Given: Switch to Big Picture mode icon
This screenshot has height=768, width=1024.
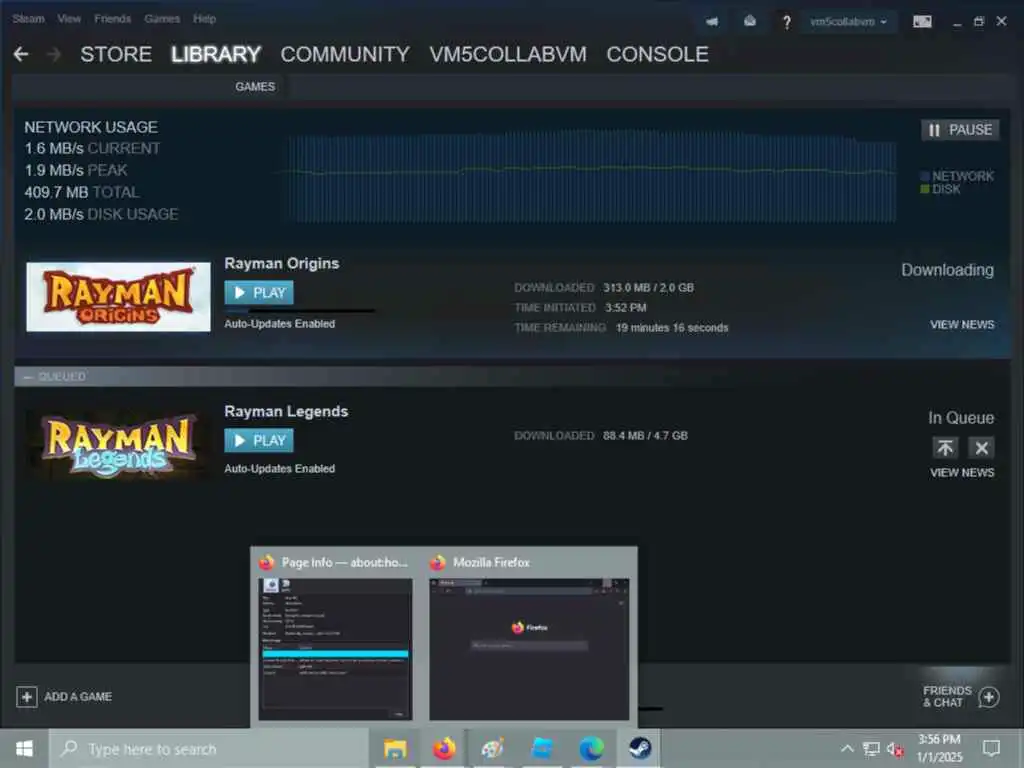Looking at the screenshot, I should pyautogui.click(x=922, y=22).
